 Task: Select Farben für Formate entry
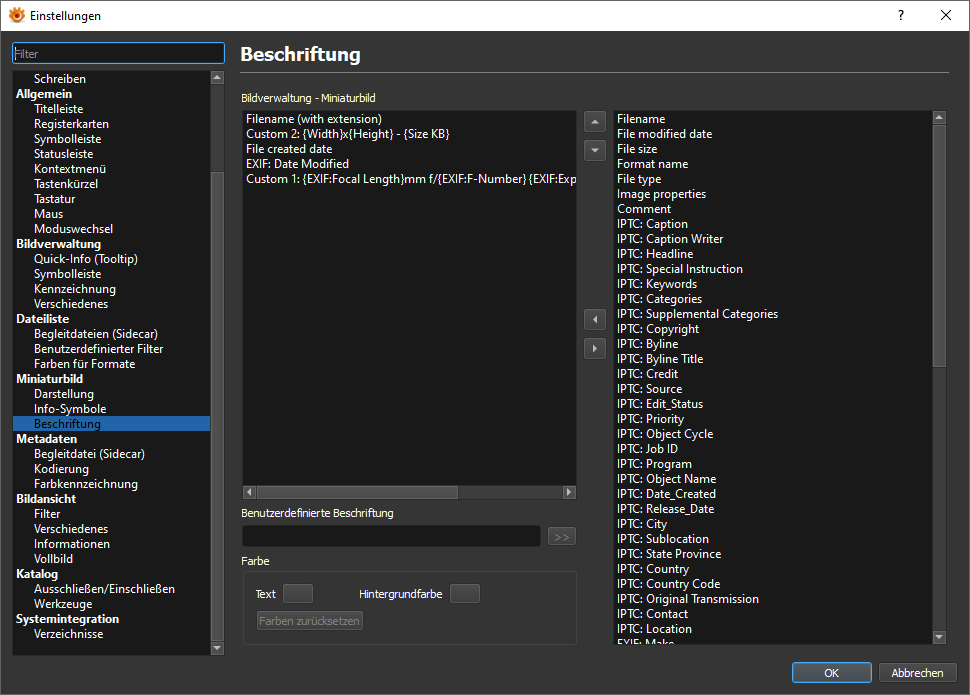(x=84, y=364)
